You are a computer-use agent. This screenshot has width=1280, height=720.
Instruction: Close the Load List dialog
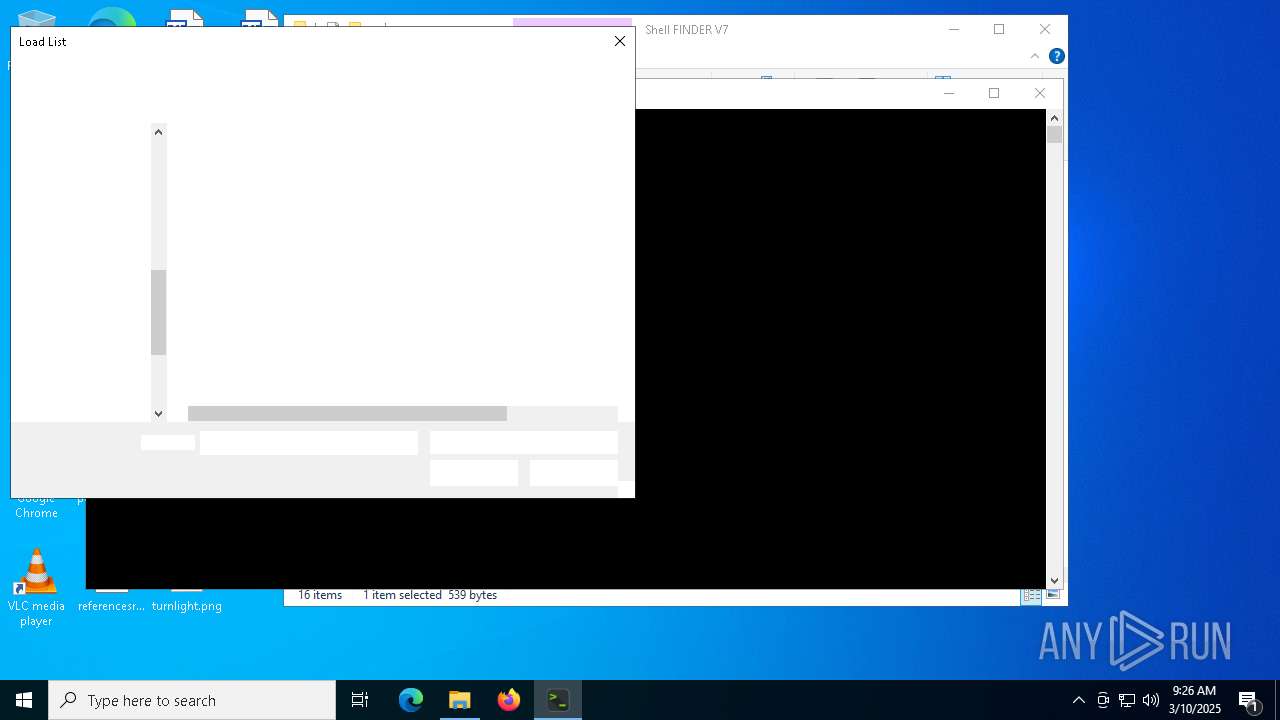point(620,41)
